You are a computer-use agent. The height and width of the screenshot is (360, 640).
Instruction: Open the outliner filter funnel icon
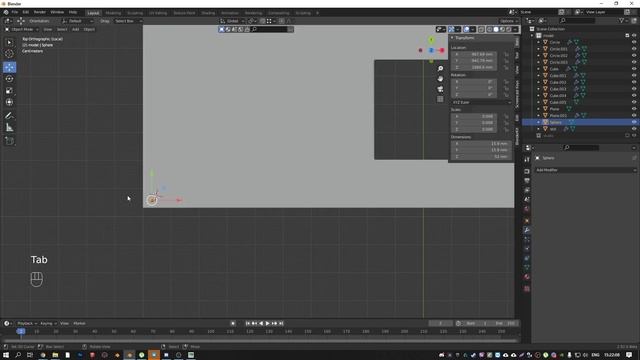point(622,20)
